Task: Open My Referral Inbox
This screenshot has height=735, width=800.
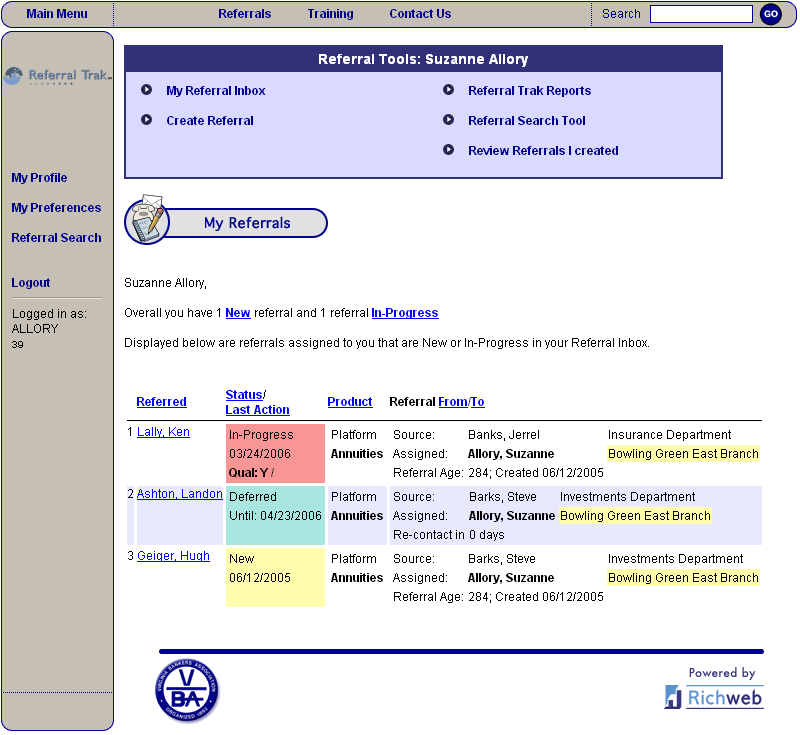Action: coord(216,91)
